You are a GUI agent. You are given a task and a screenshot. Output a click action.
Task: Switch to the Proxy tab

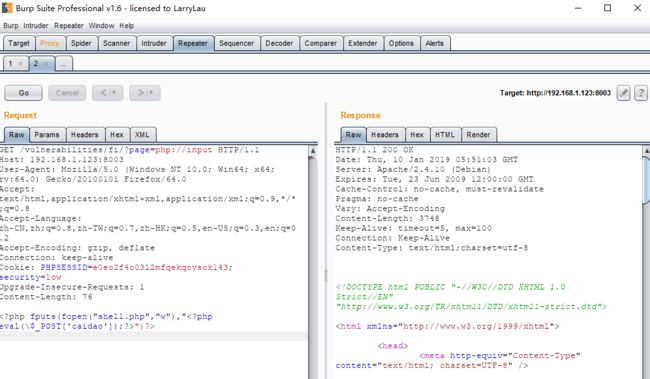50,43
